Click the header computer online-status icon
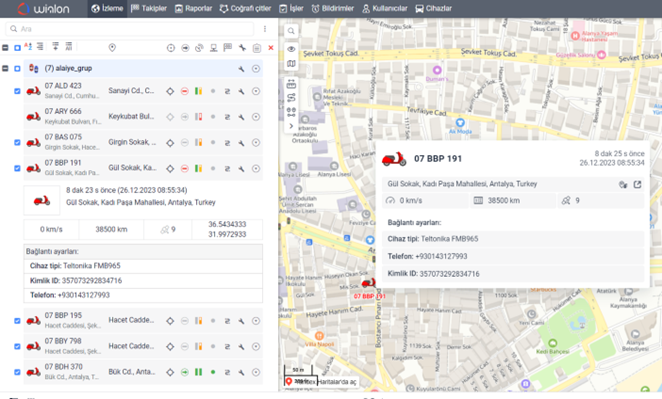 click(x=214, y=48)
